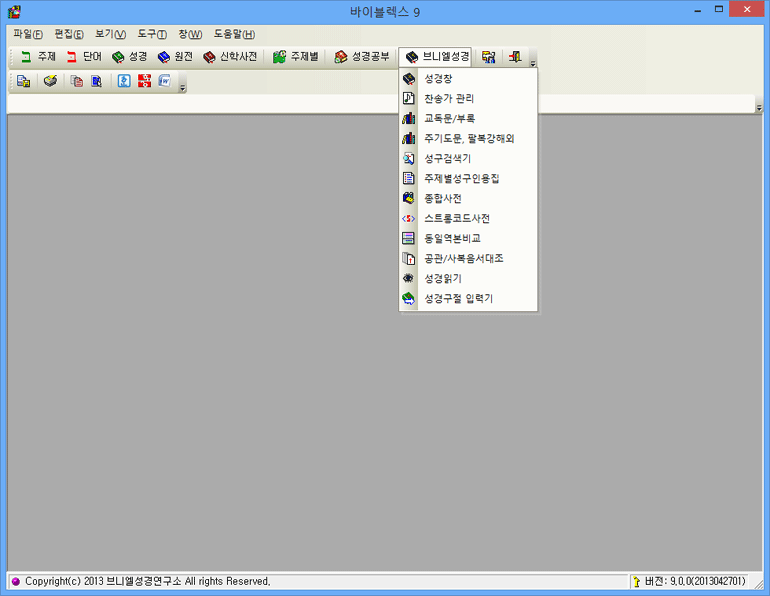Click the settings window icon after 브니엘성경
Screen dimensions: 770x596
[488, 57]
